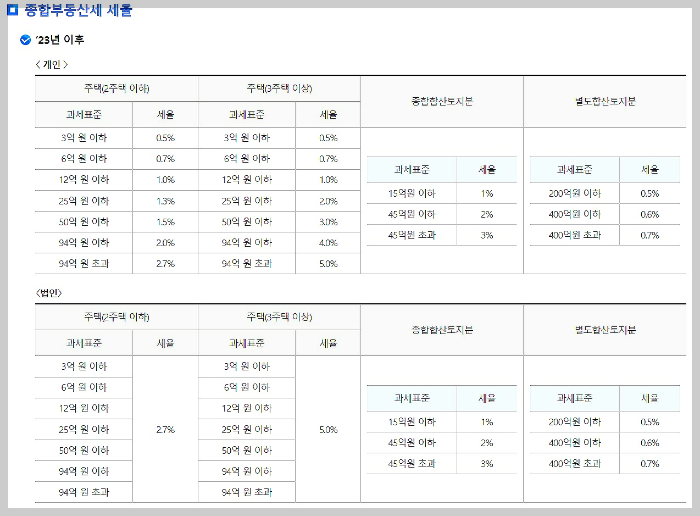Click 400억원 이하 in the 법인 별도합산토지분 table
Image resolution: width=700 pixels, height=516 pixels.
pos(575,443)
